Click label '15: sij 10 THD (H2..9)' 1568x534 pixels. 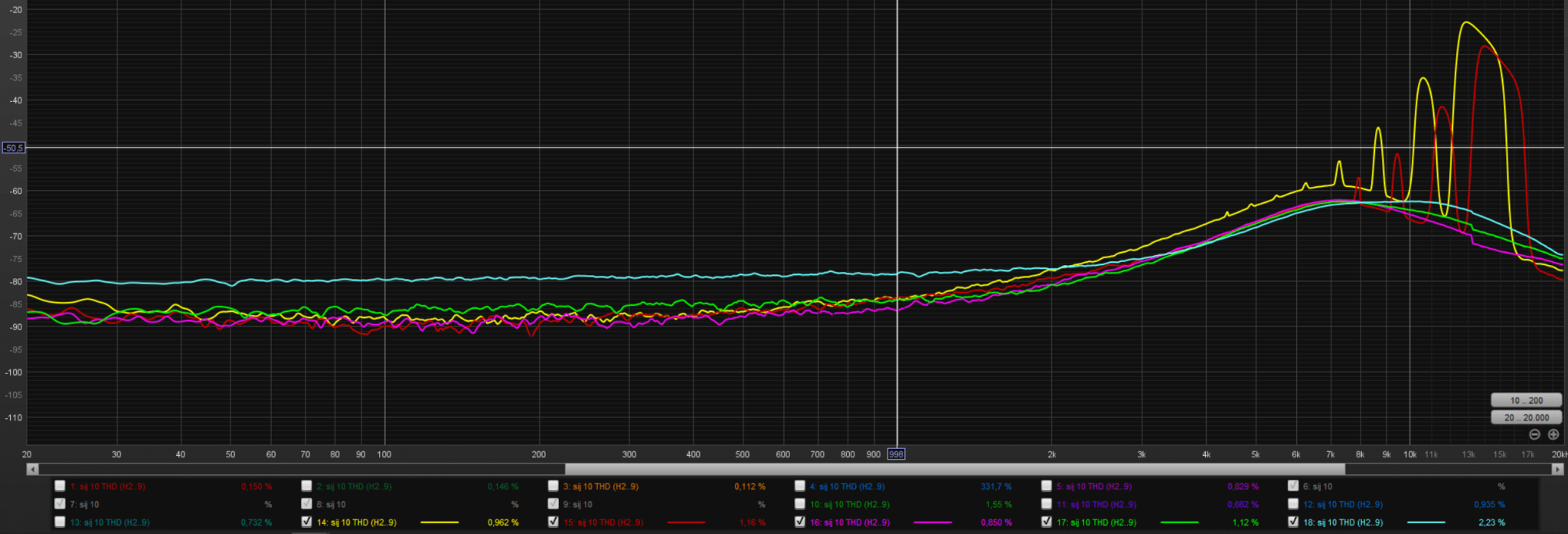pyautogui.click(x=603, y=523)
